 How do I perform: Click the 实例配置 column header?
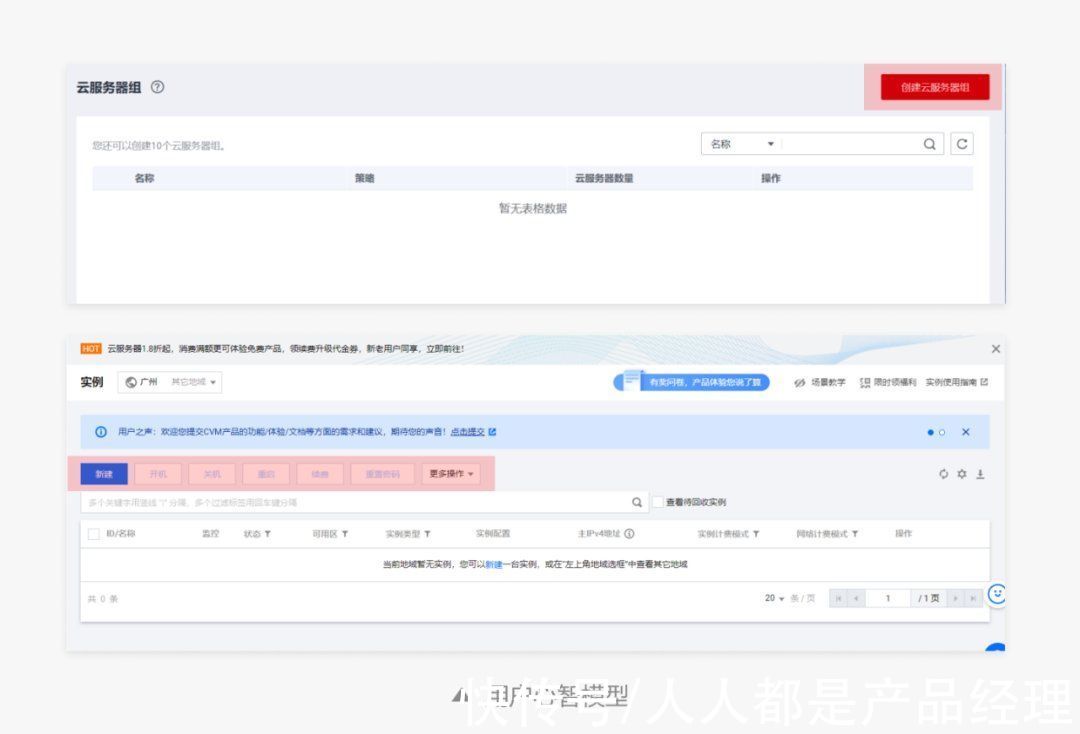click(493, 534)
